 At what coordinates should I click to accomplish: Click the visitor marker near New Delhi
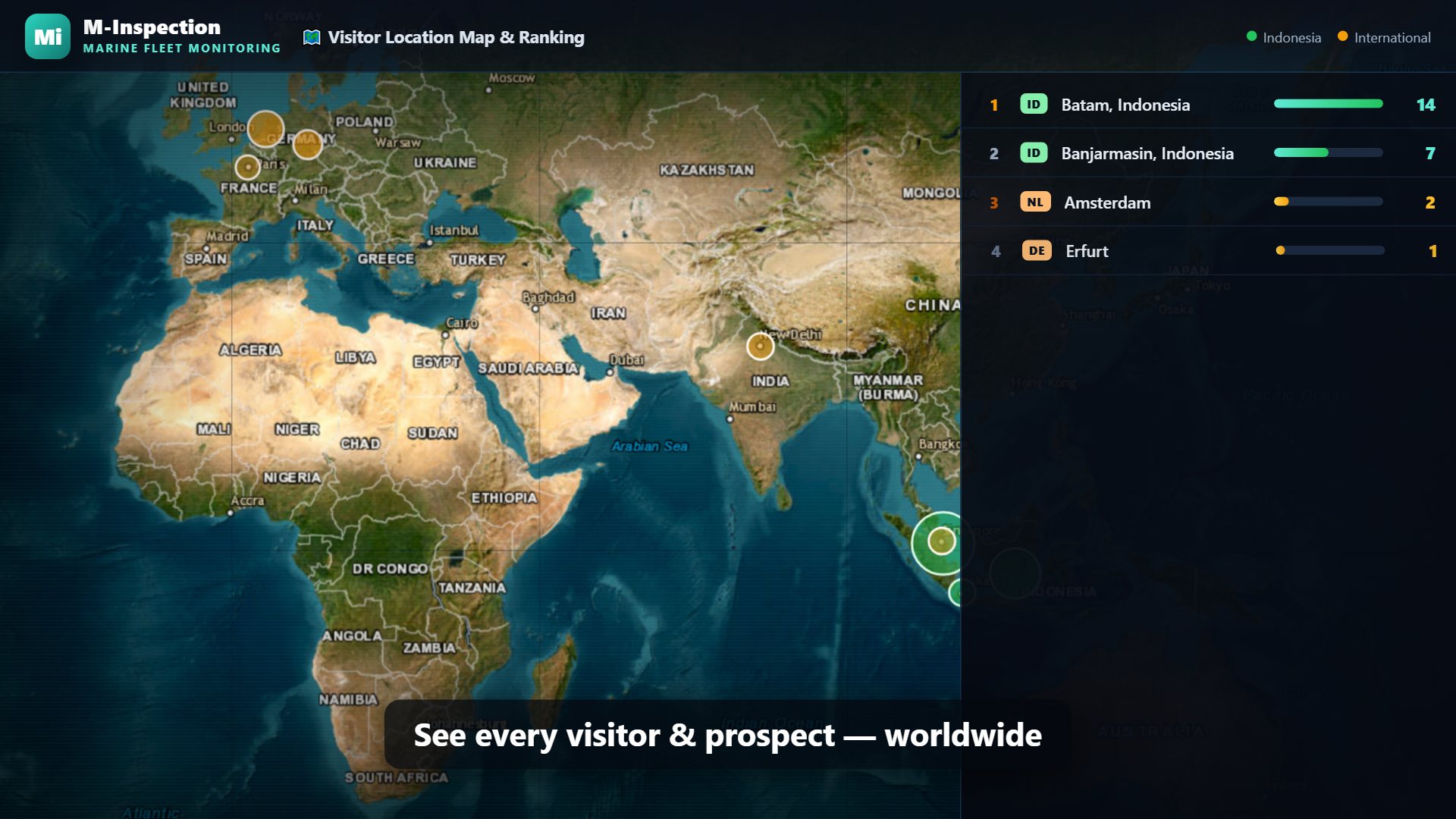[x=760, y=346]
